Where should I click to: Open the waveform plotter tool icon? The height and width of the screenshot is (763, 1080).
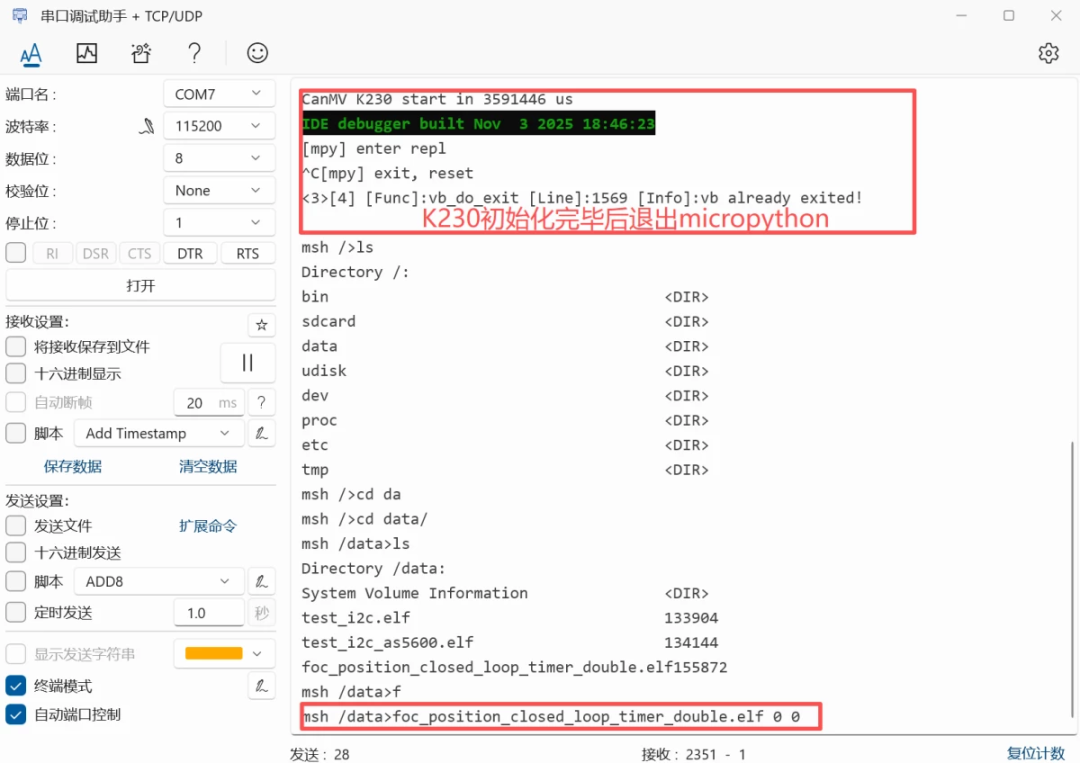86,53
